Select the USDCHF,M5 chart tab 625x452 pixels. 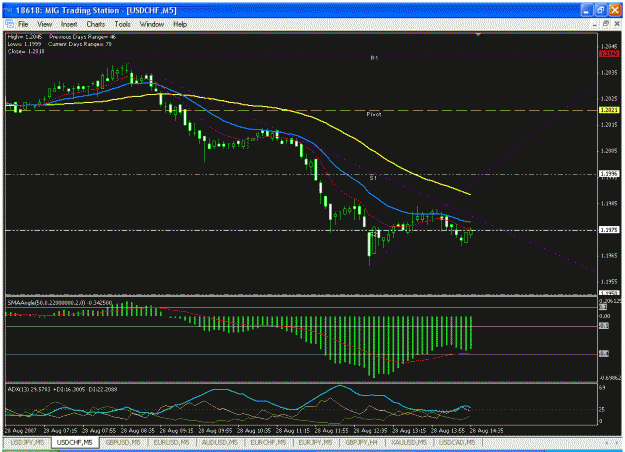[x=75, y=442]
